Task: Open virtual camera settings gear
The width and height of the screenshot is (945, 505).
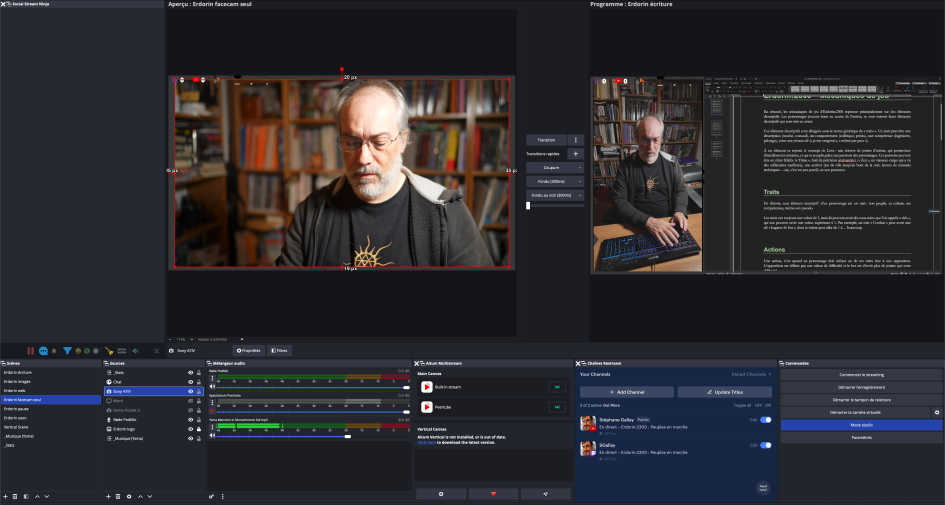Action: (937, 412)
